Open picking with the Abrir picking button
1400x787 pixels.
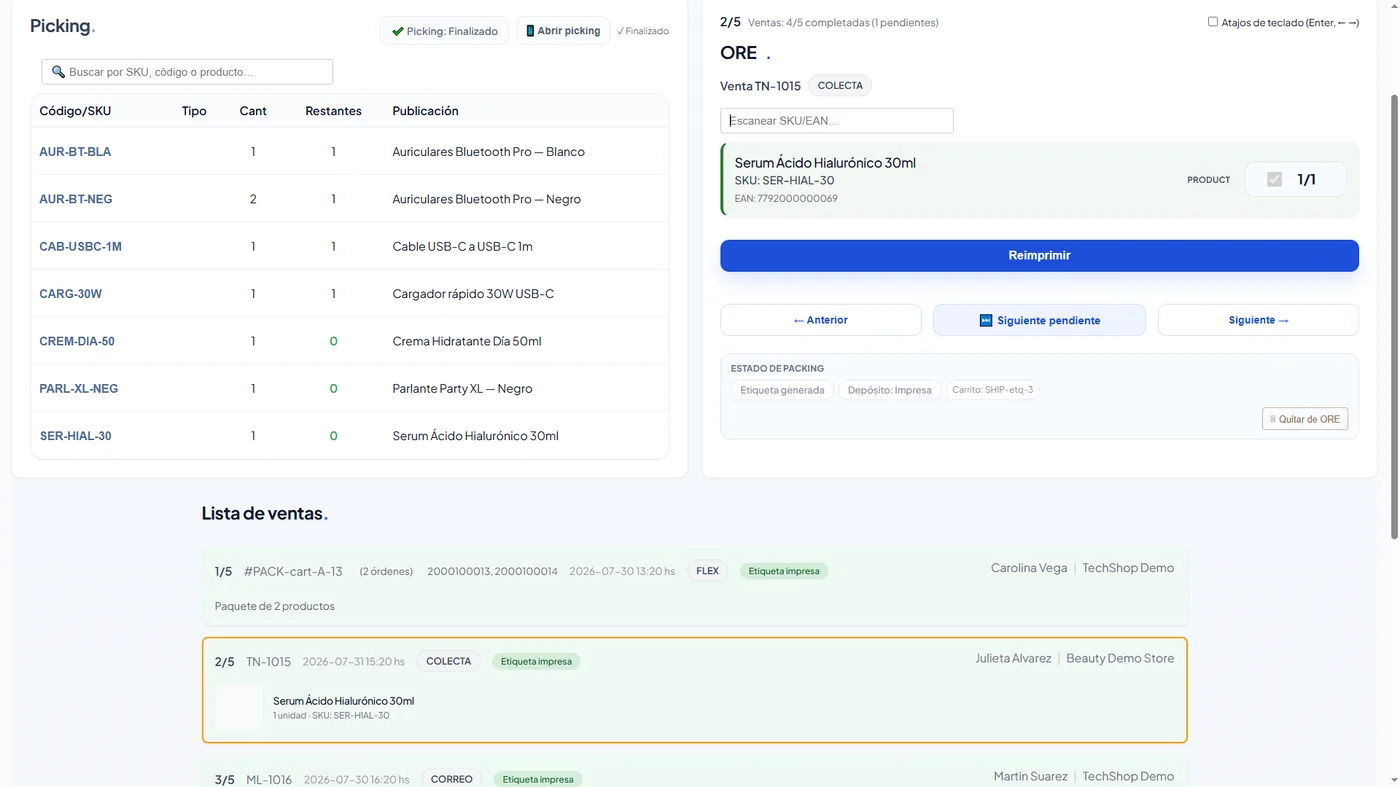click(563, 31)
